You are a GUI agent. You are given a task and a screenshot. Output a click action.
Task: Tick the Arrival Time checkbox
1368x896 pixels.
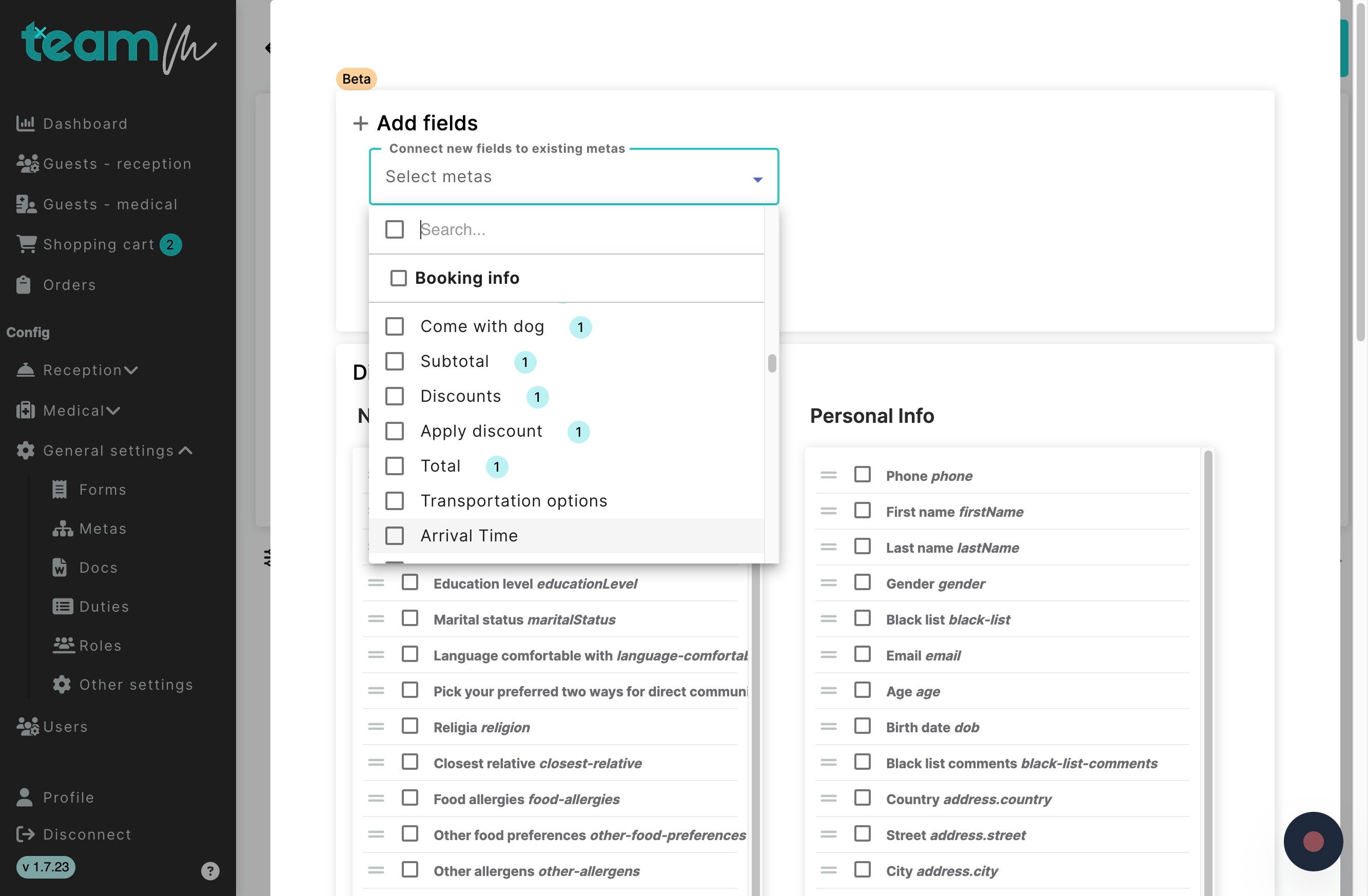coord(394,536)
